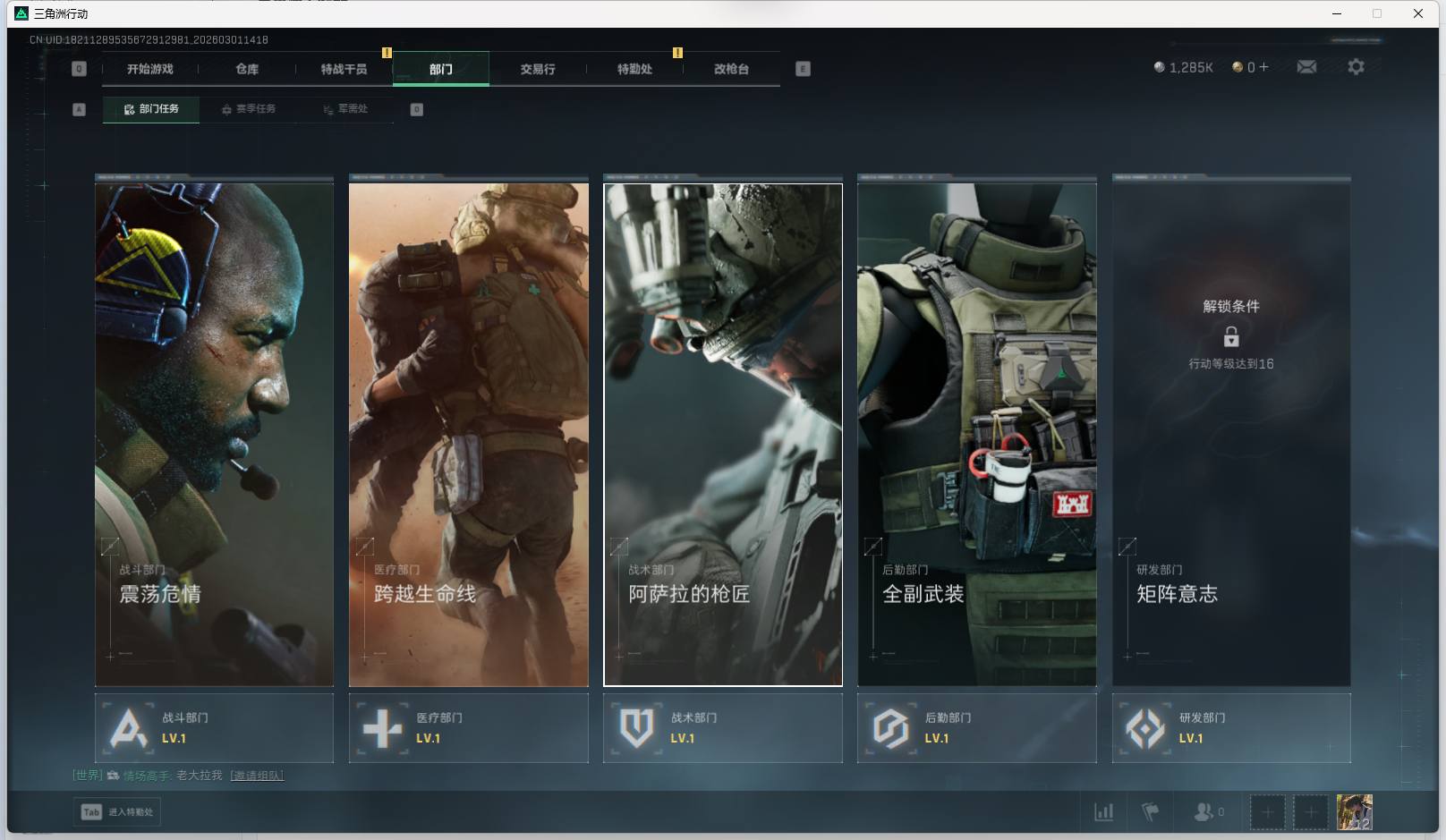
Task: Switch to the 开始游戏 tab
Action: point(149,69)
